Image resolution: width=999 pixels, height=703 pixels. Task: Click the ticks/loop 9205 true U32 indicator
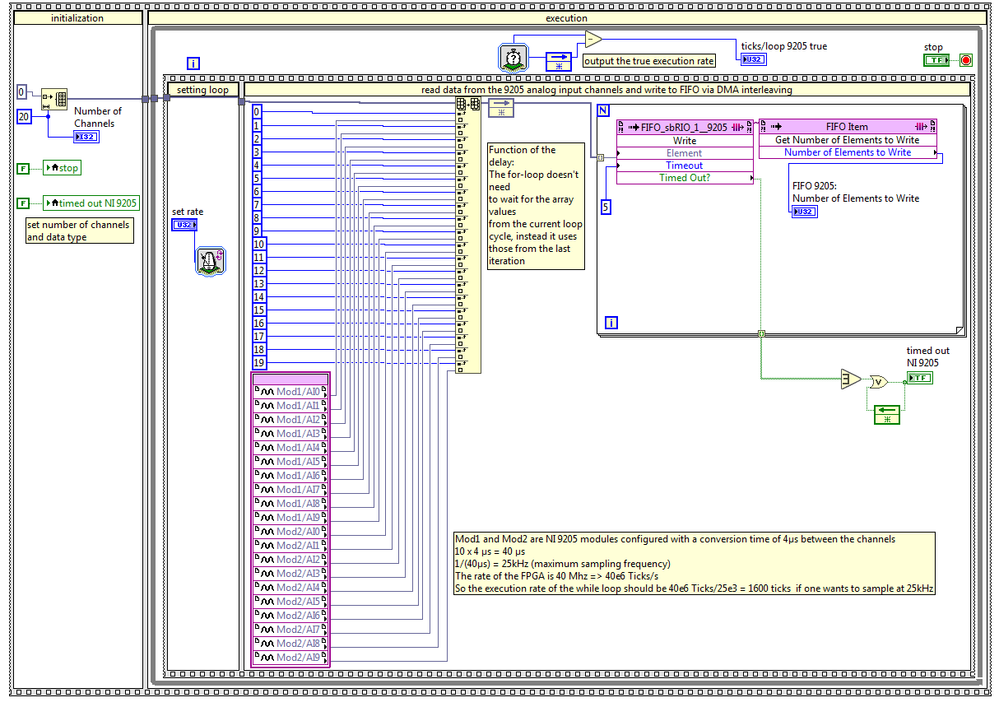pos(753,59)
